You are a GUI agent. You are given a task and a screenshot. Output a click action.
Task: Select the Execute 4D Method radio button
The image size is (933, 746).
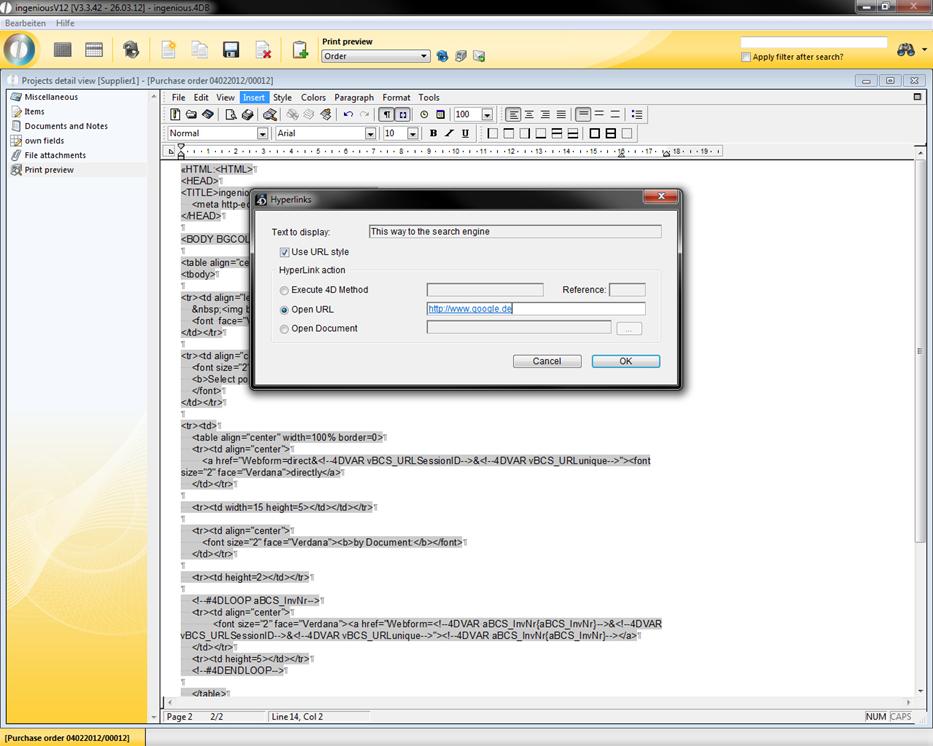[285, 290]
